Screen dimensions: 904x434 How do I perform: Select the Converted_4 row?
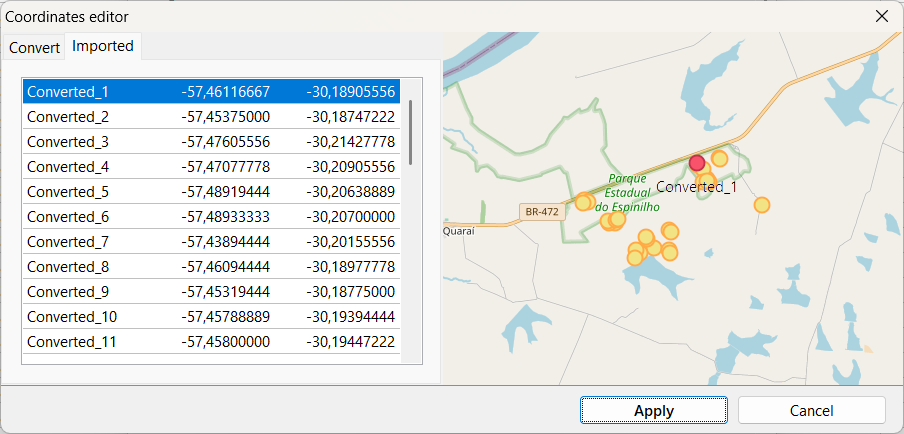[x=212, y=167]
